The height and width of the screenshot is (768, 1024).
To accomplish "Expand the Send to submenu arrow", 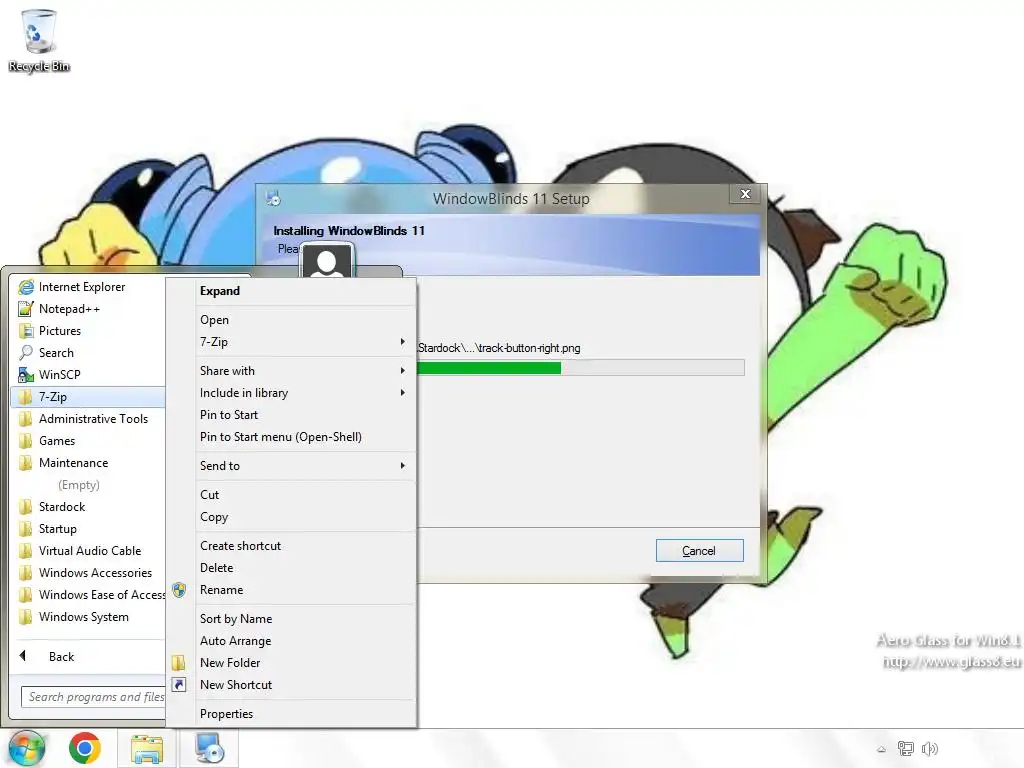I will 402,466.
